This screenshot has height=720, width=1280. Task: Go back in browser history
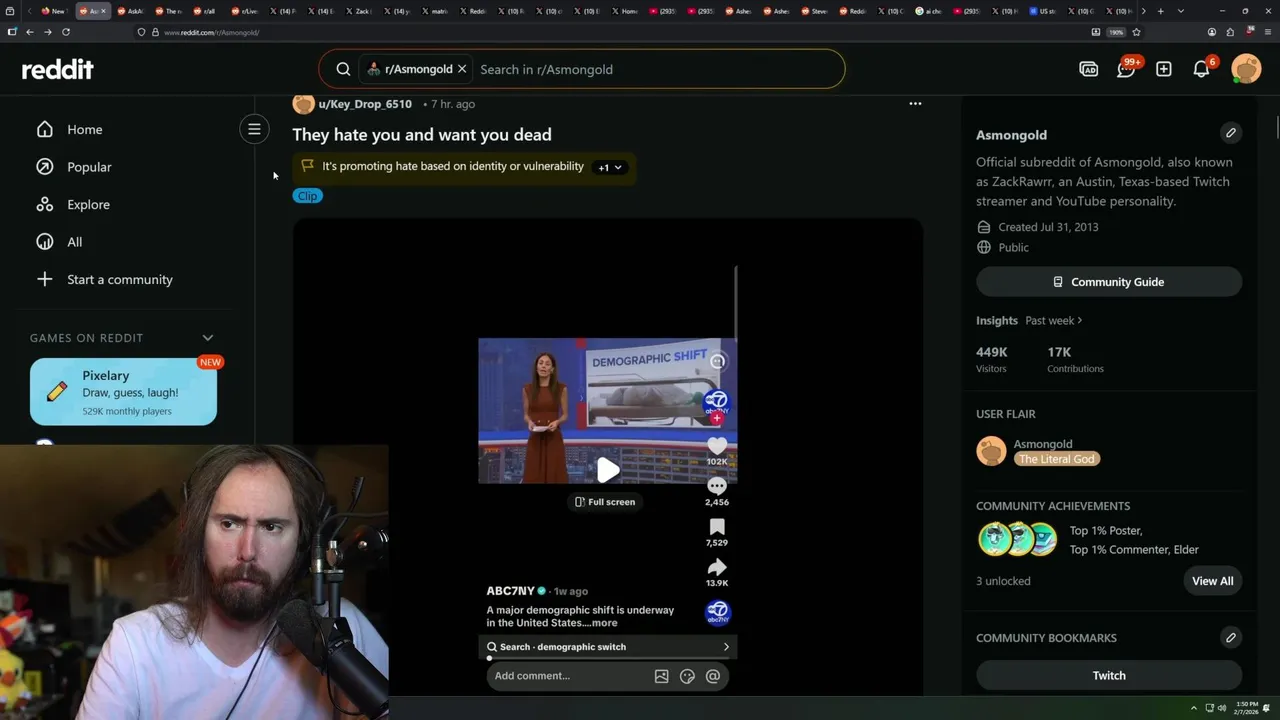(30, 32)
